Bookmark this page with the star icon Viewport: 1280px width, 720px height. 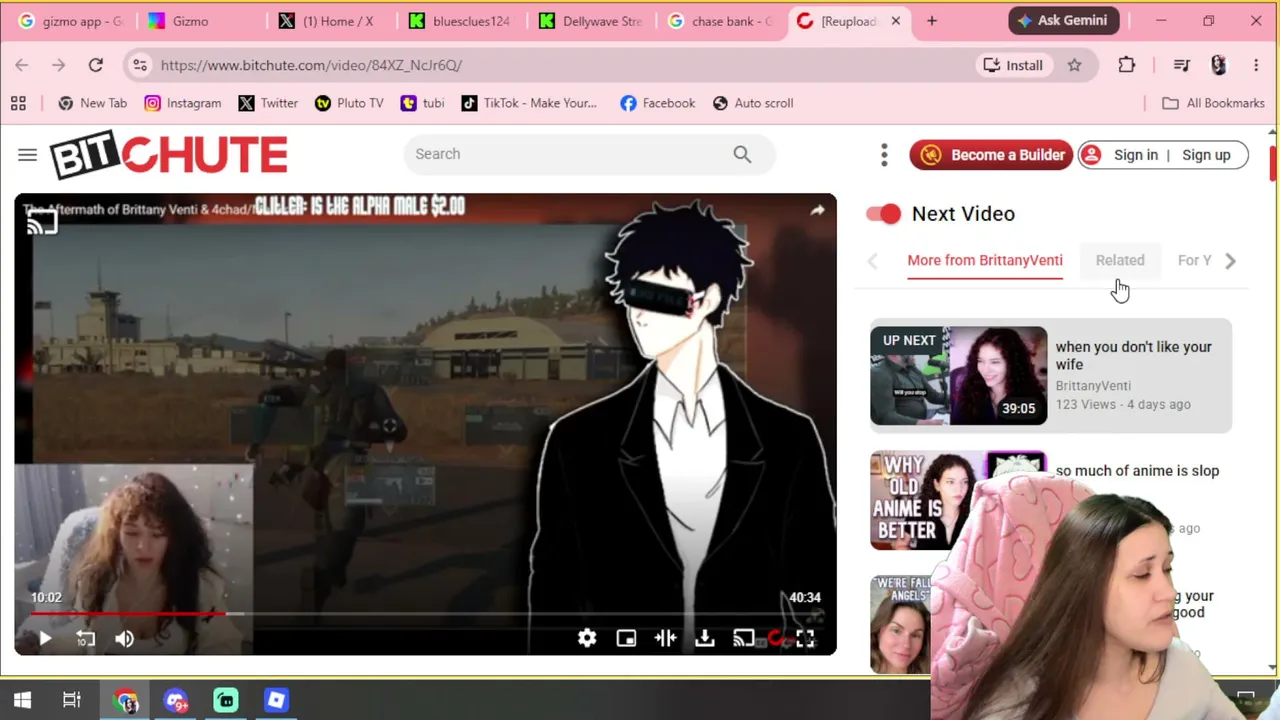click(1074, 65)
